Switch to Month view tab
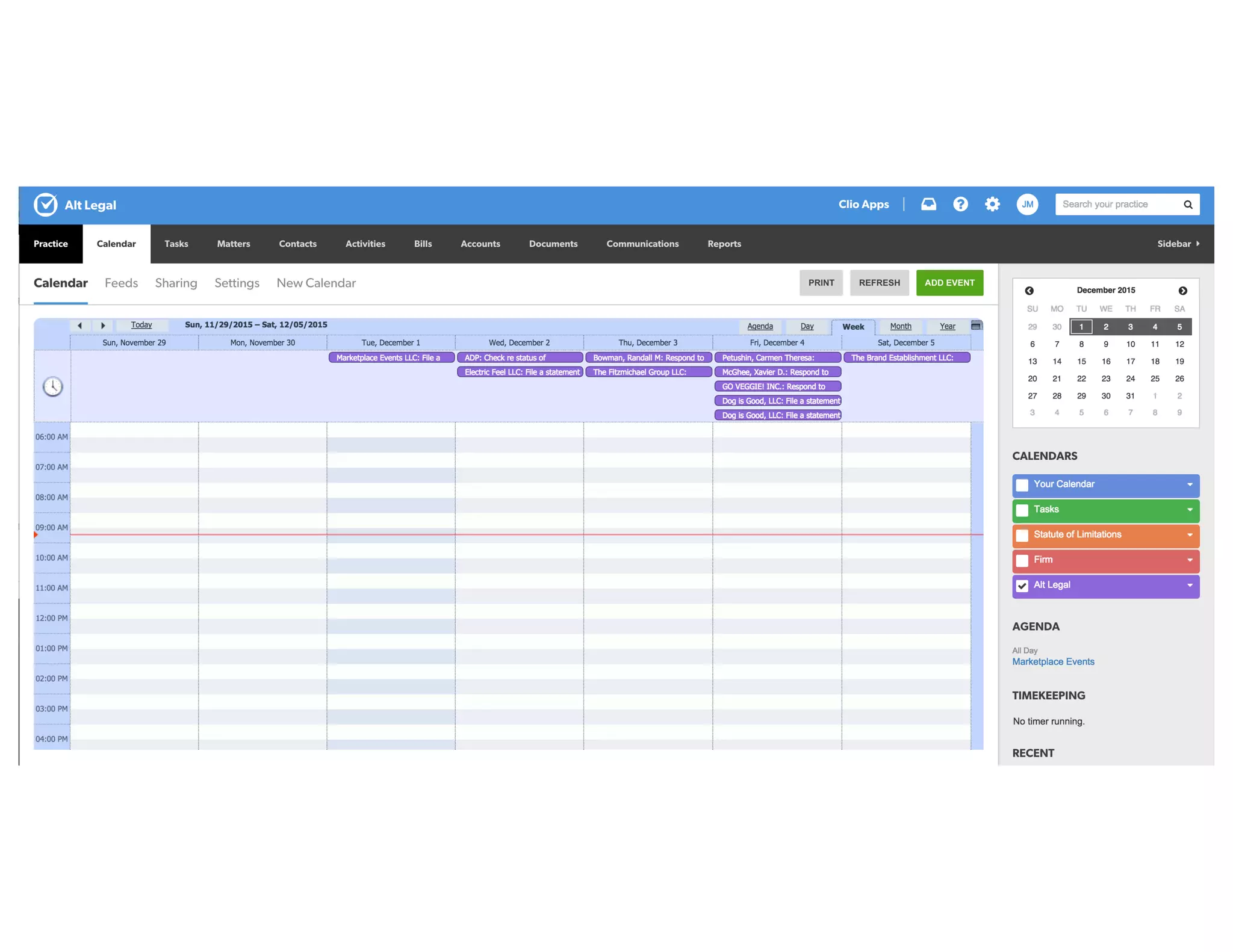 click(900, 326)
